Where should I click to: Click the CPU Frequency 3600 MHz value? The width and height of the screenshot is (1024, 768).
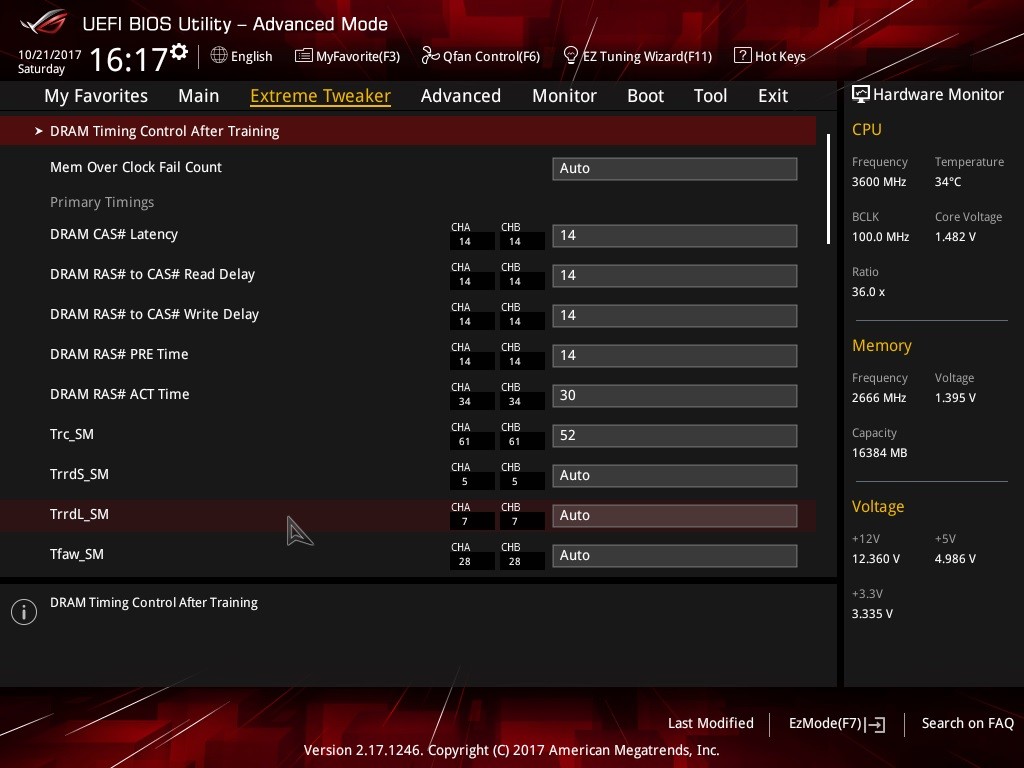coord(878,182)
